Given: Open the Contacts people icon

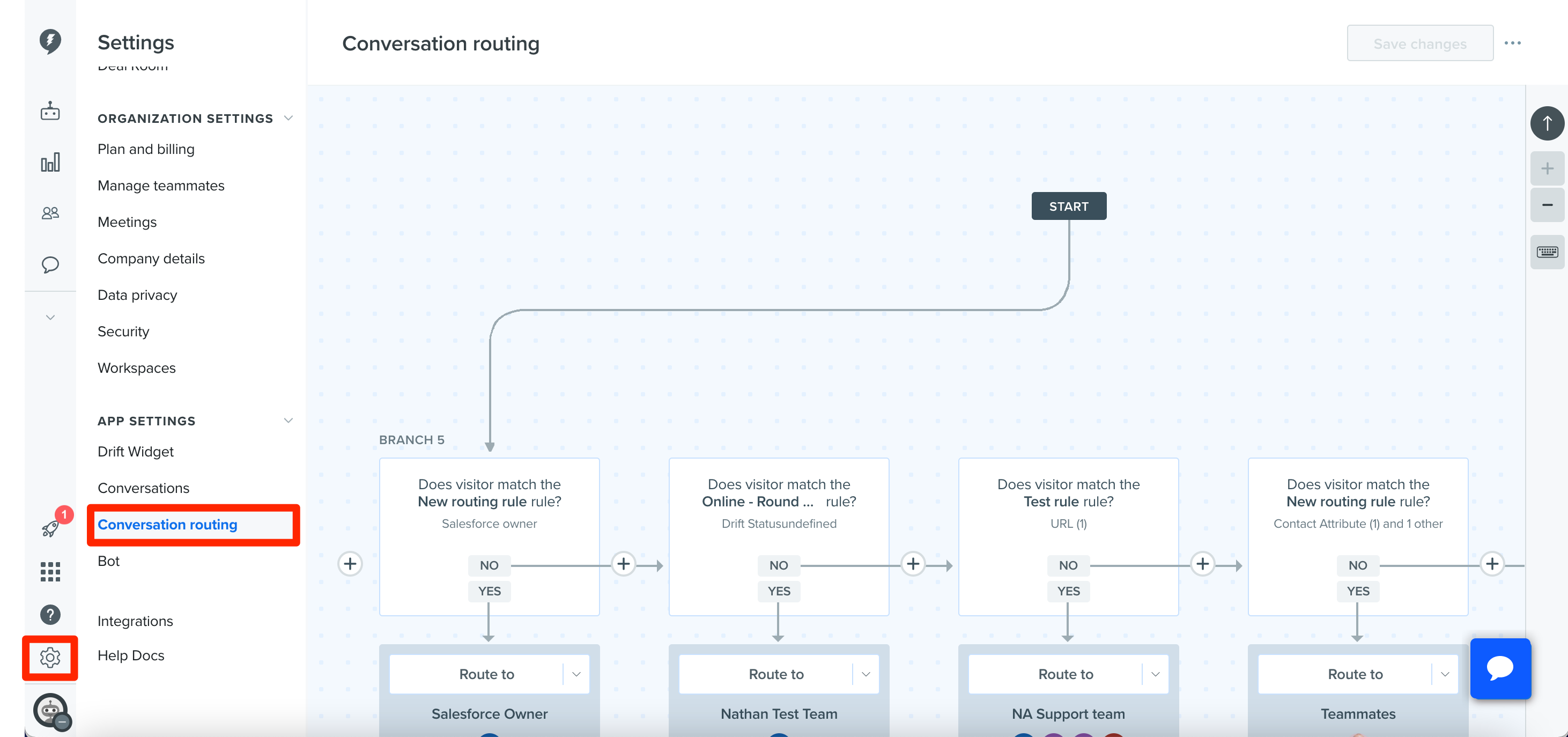Looking at the screenshot, I should [50, 213].
